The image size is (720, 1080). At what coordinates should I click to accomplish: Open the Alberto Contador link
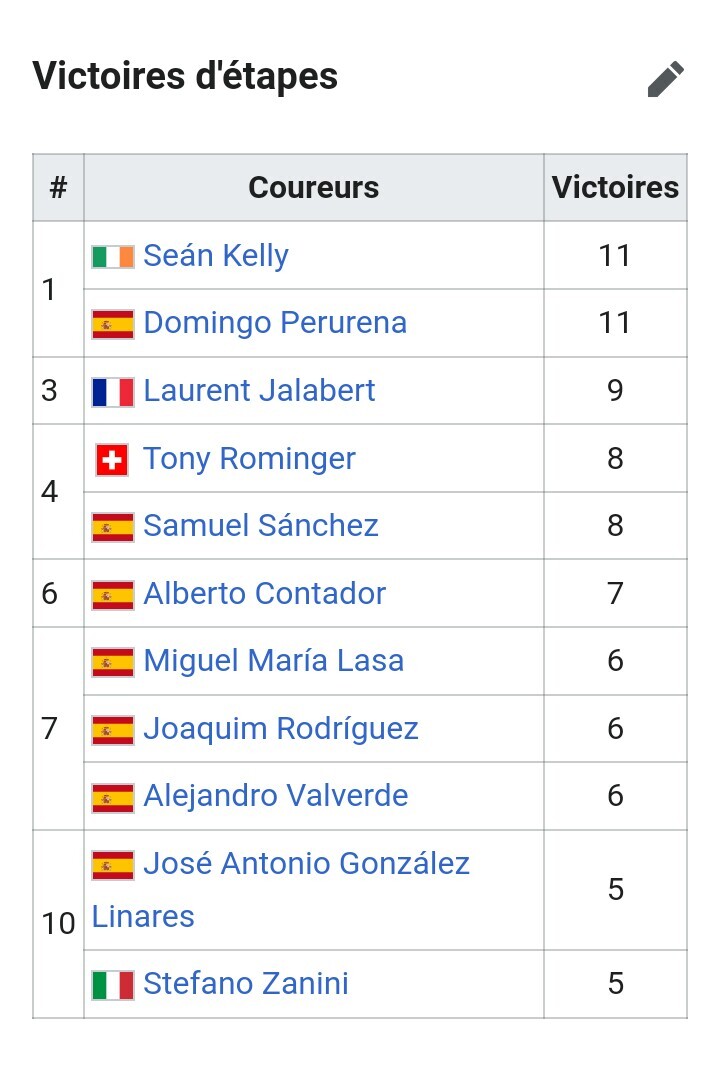pyautogui.click(x=264, y=594)
